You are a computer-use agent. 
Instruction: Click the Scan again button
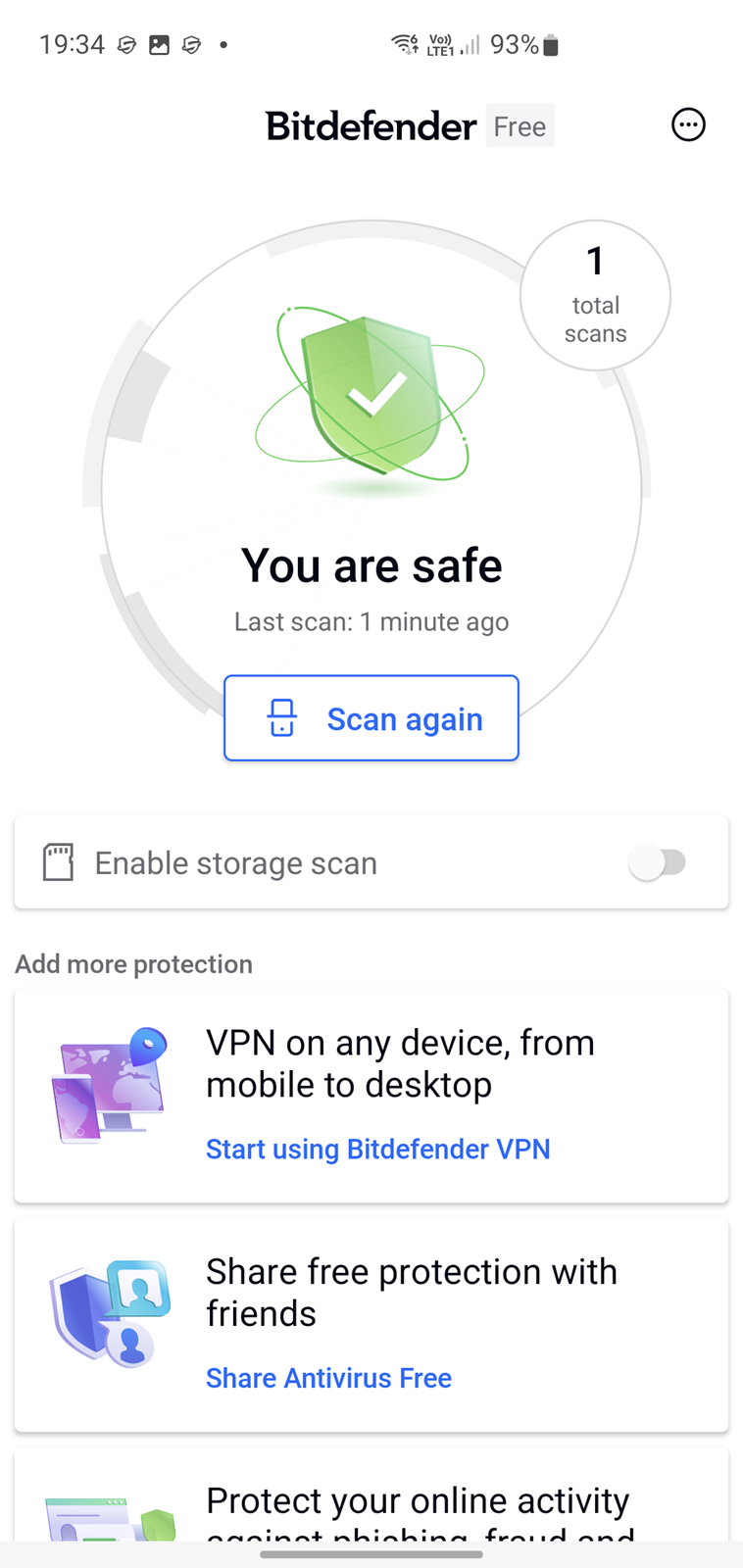coord(371,718)
